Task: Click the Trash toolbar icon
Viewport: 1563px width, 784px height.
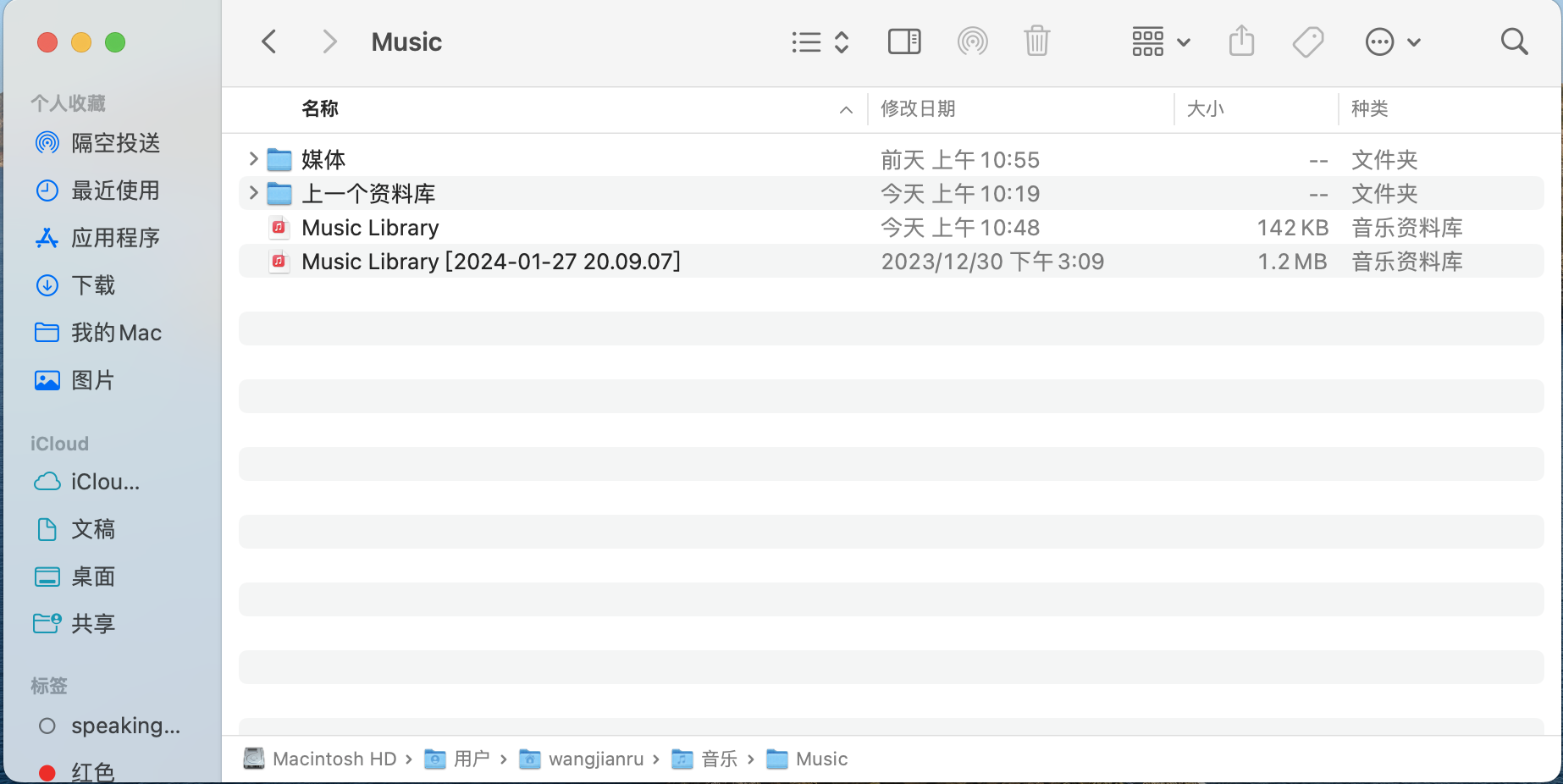Action: (1036, 41)
